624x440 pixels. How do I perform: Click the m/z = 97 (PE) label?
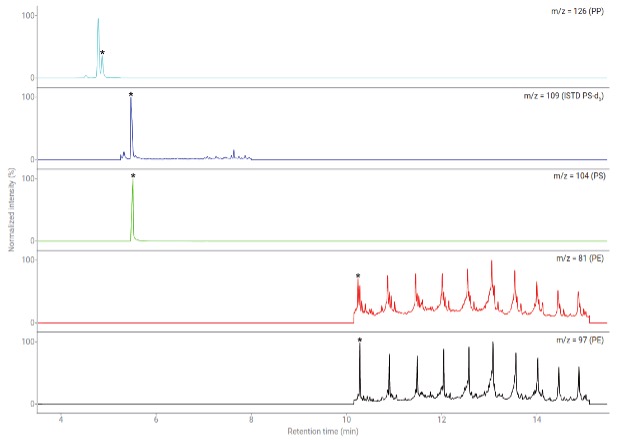pyautogui.click(x=580, y=343)
